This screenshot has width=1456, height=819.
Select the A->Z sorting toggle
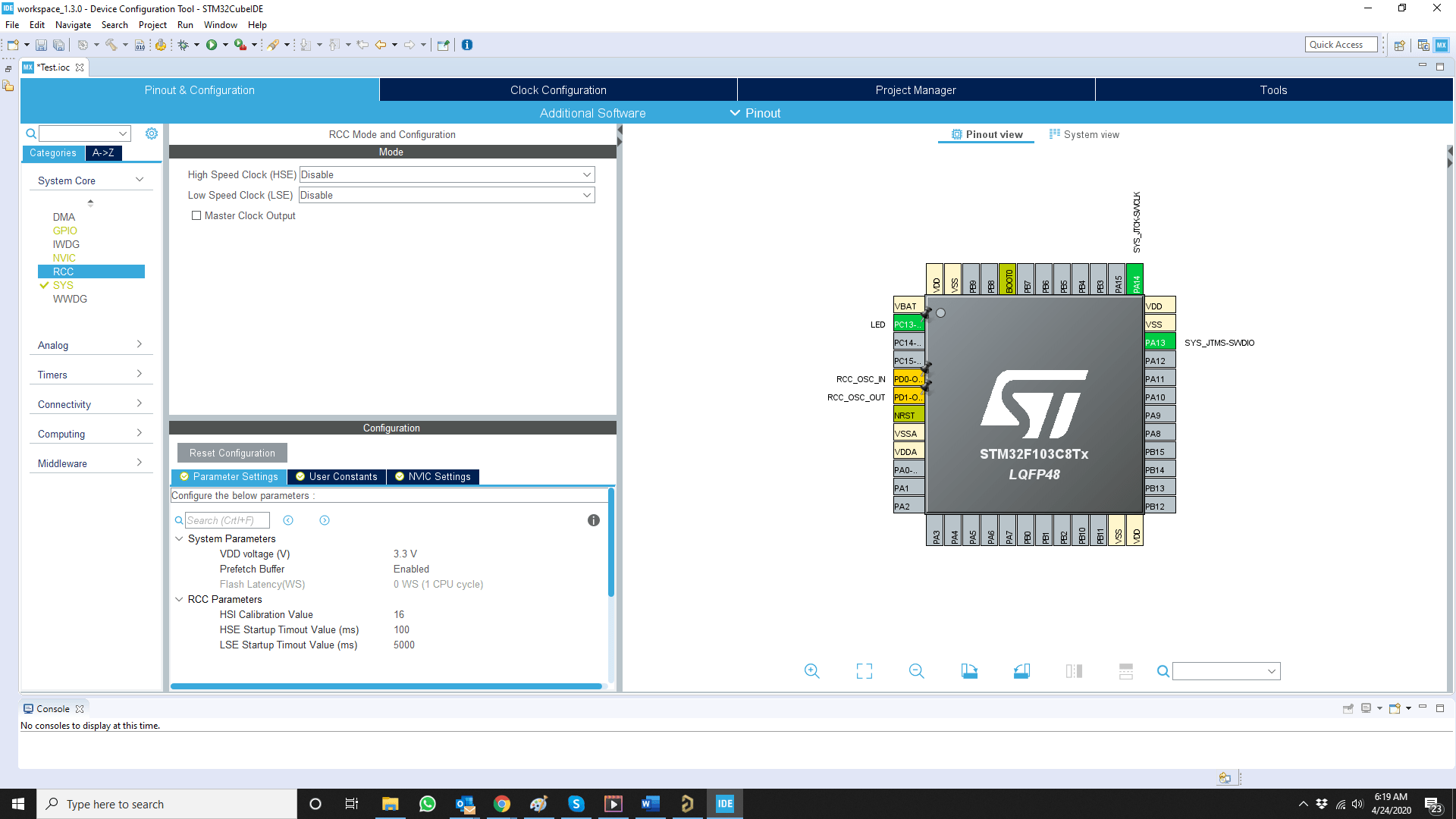(103, 152)
